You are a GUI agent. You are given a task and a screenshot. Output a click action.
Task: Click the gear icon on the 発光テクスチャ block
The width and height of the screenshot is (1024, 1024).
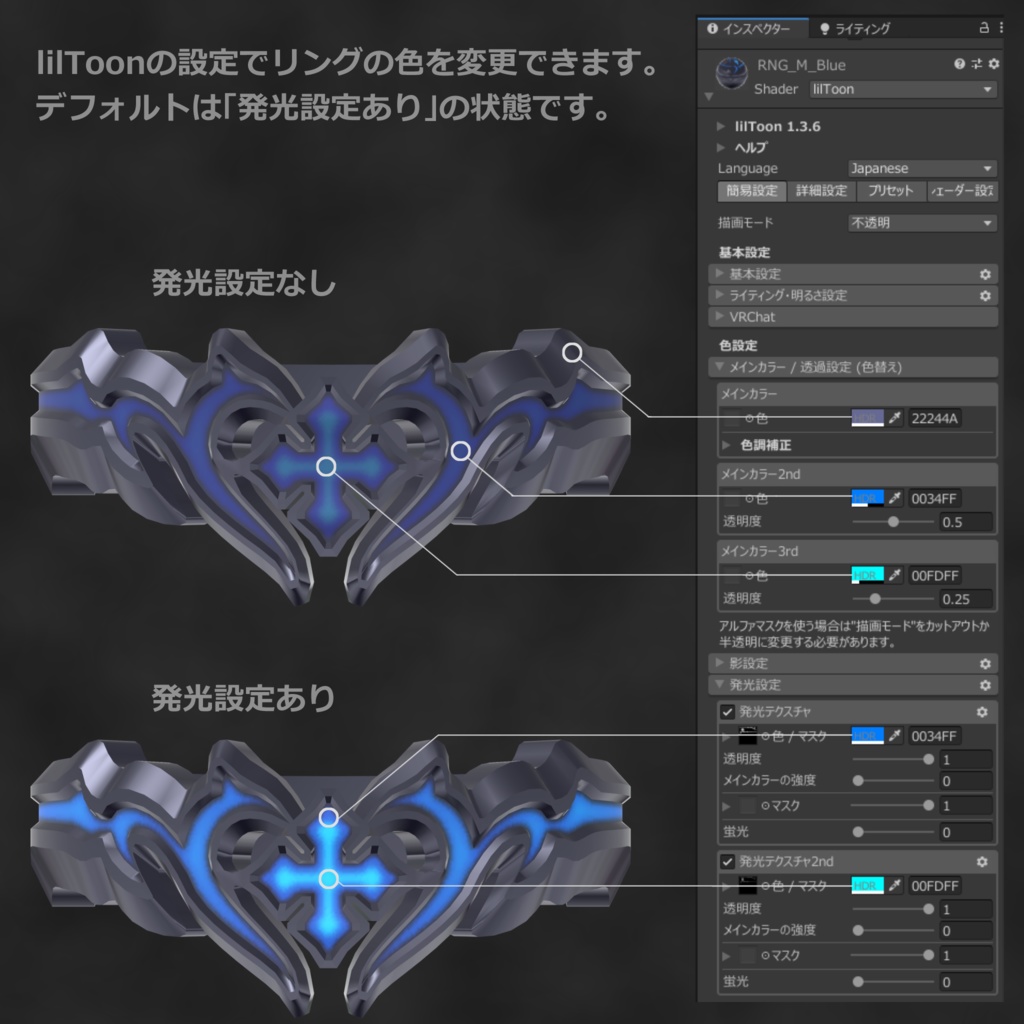pos(981,713)
